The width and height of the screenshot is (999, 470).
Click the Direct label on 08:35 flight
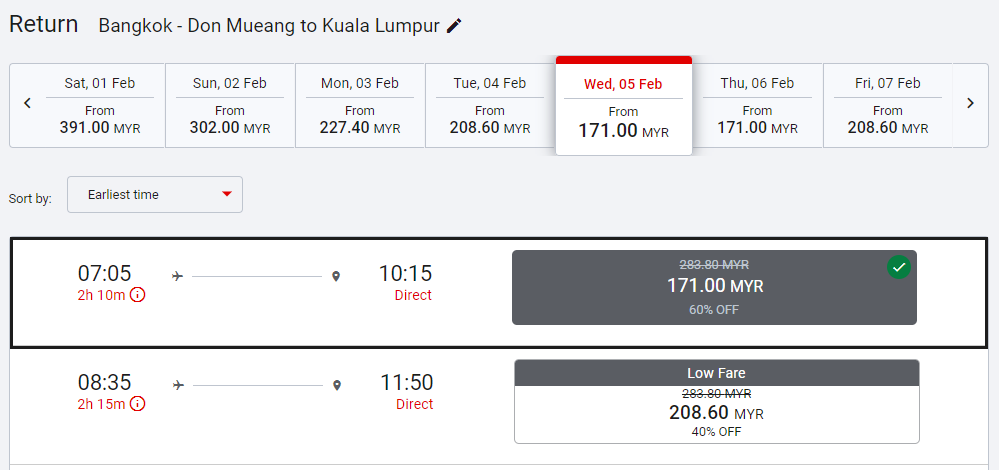tap(414, 404)
